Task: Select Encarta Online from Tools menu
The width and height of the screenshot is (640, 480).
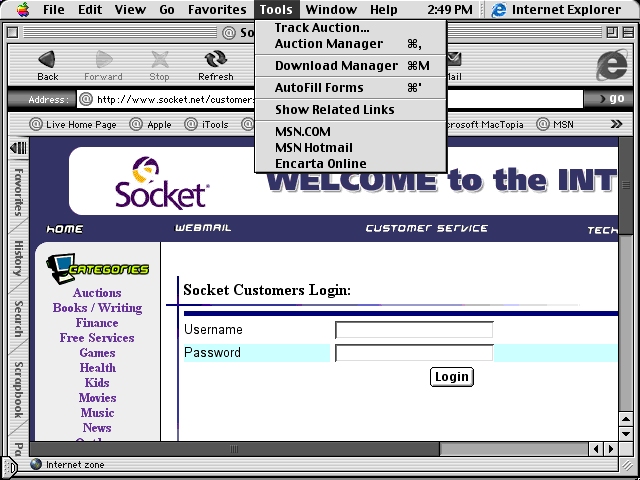Action: tap(351, 163)
